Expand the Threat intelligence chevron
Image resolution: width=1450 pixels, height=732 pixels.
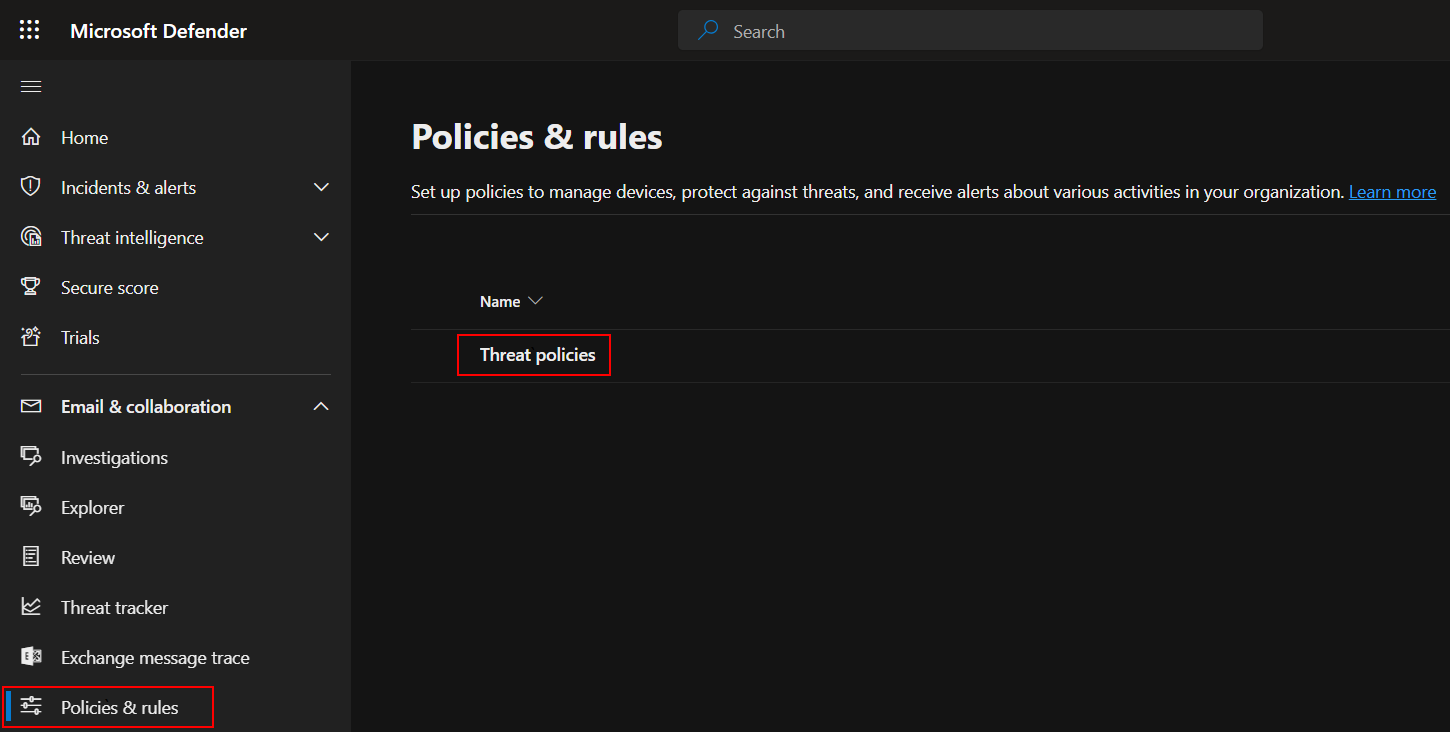coord(321,237)
